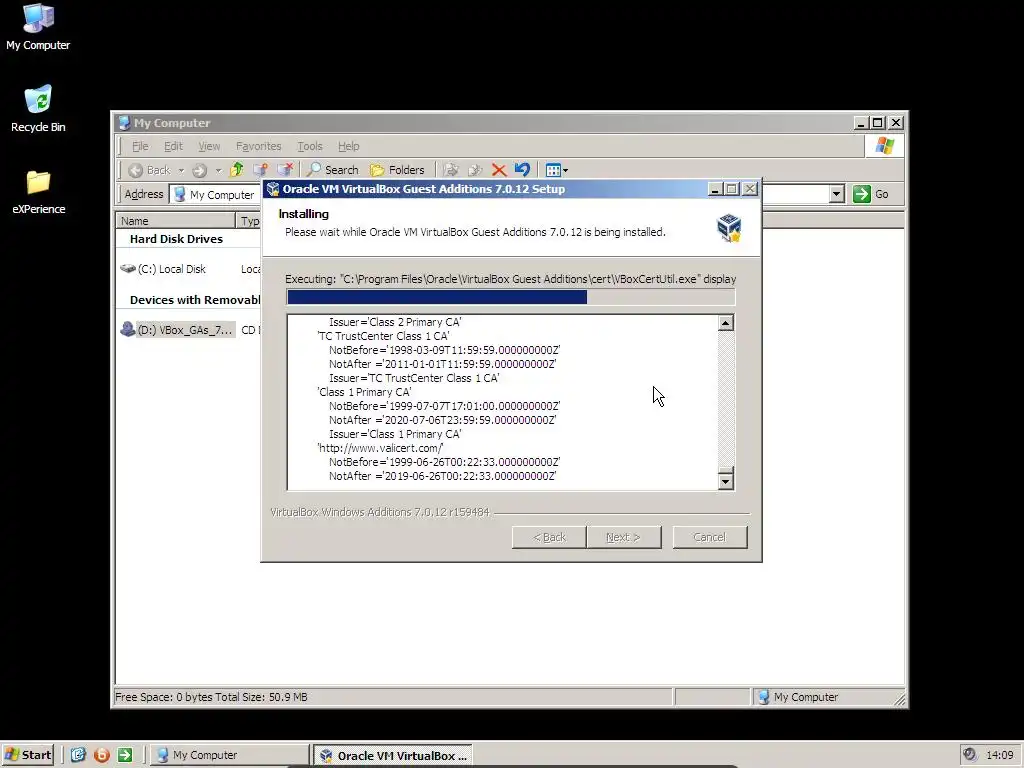This screenshot has width=1024, height=768.
Task: Click the Back arrow in My Computer toolbar
Action: (x=150, y=170)
